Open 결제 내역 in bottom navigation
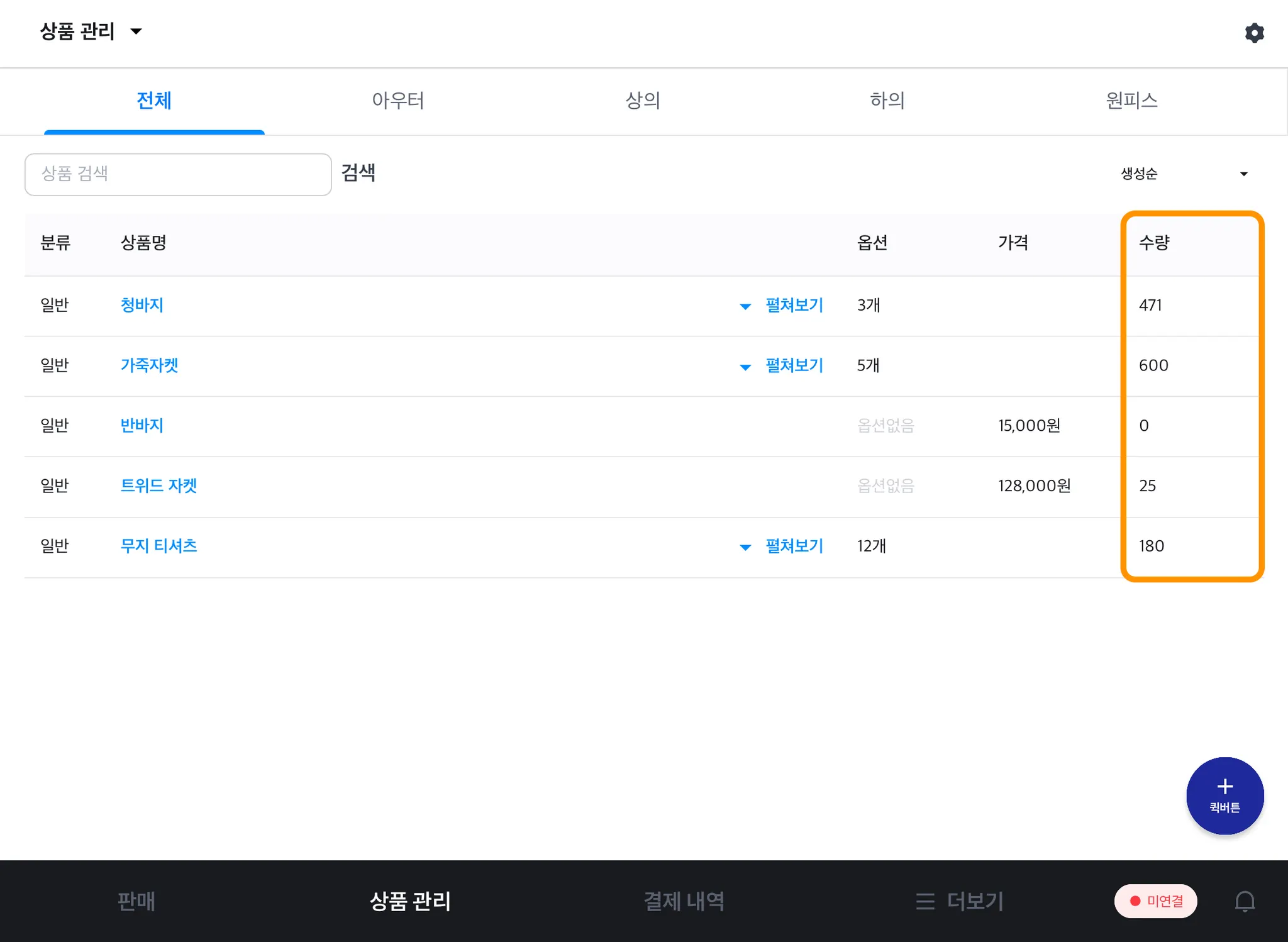The height and width of the screenshot is (942, 1288). [x=684, y=901]
